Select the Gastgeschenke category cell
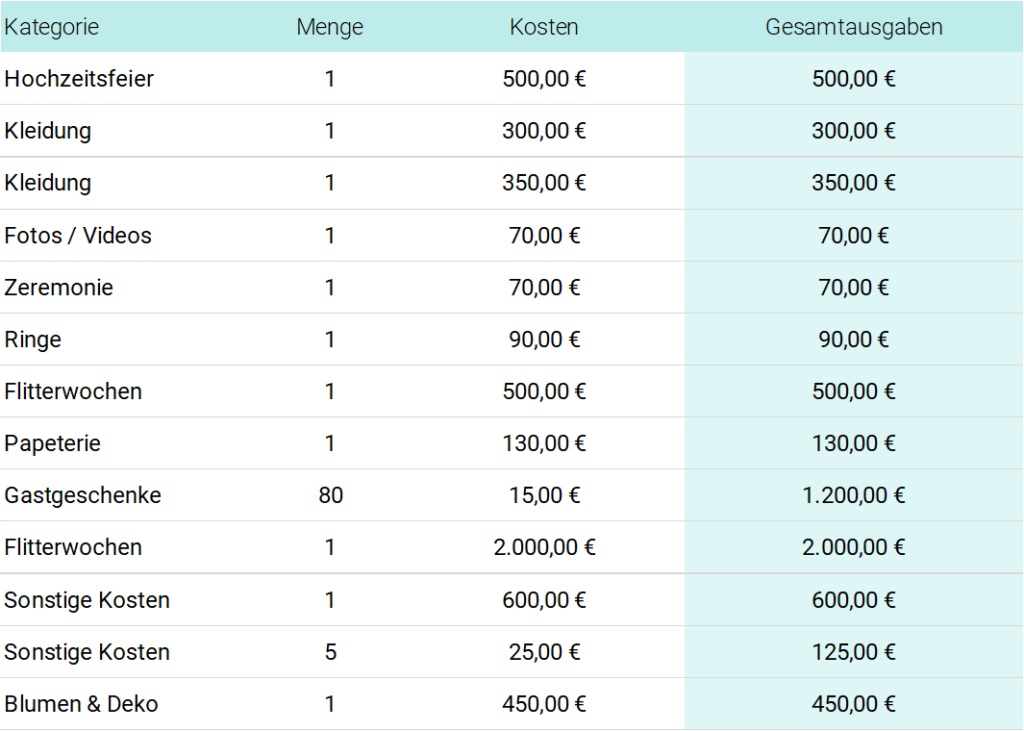Viewport: 1024px width, 731px height. click(x=83, y=496)
